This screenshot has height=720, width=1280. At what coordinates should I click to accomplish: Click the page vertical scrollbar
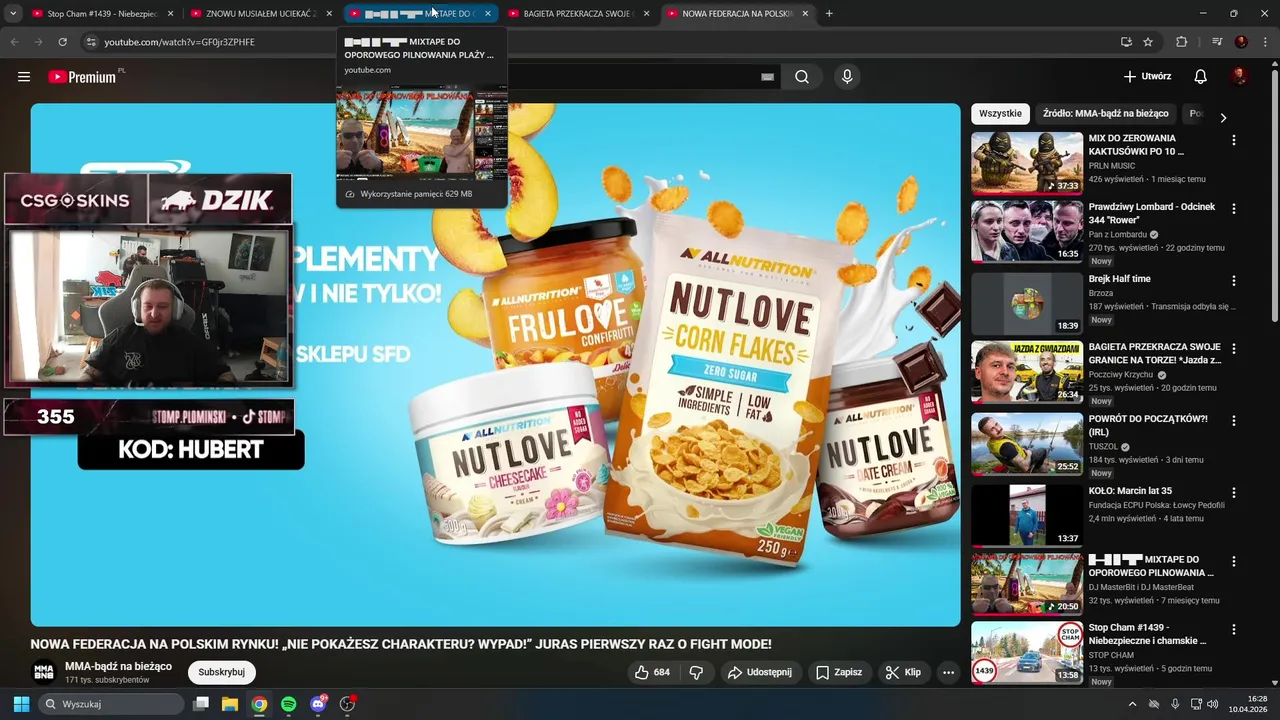pyautogui.click(x=1274, y=195)
